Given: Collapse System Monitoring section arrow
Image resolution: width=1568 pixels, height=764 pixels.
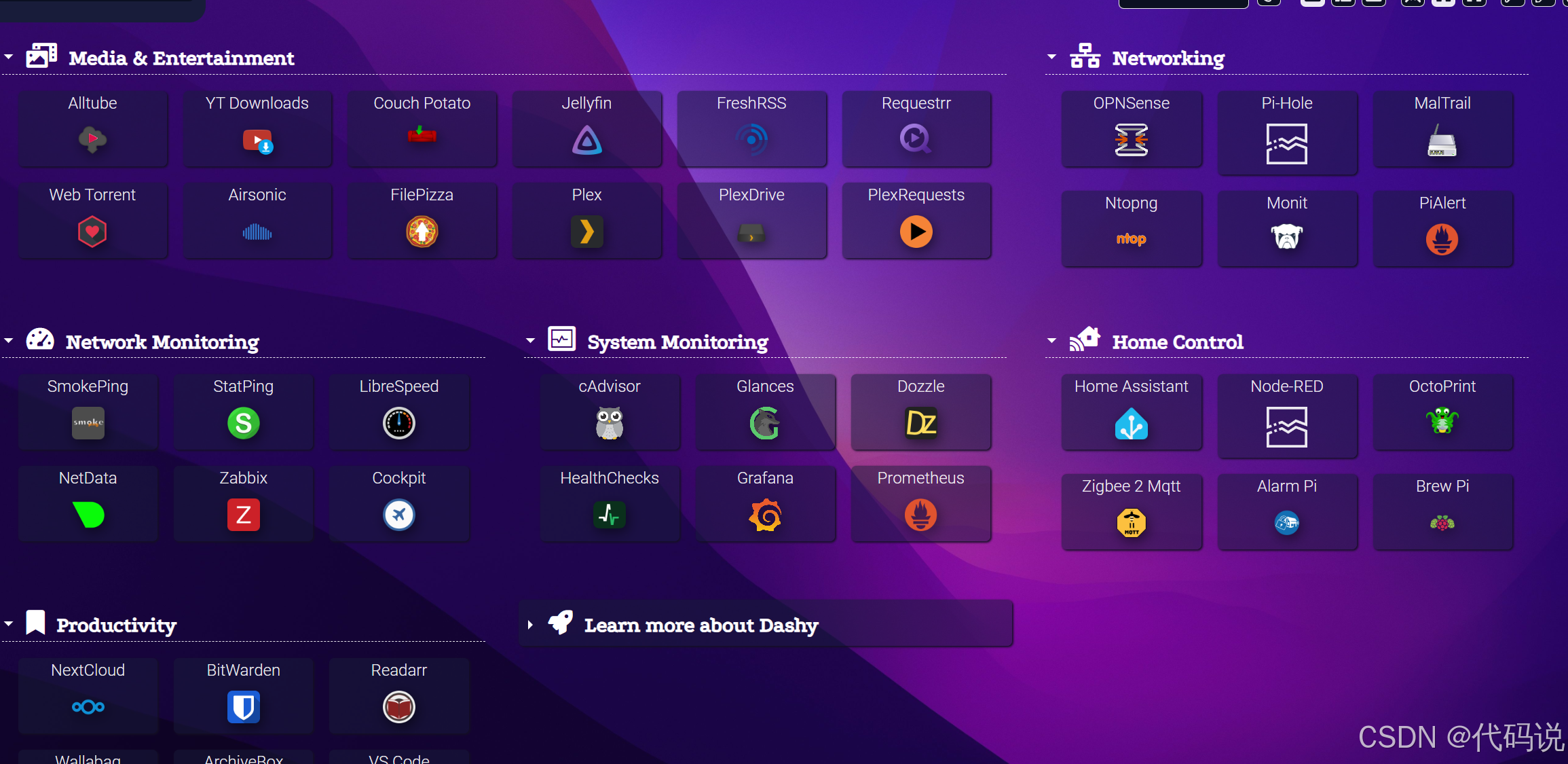Looking at the screenshot, I should click(x=530, y=340).
